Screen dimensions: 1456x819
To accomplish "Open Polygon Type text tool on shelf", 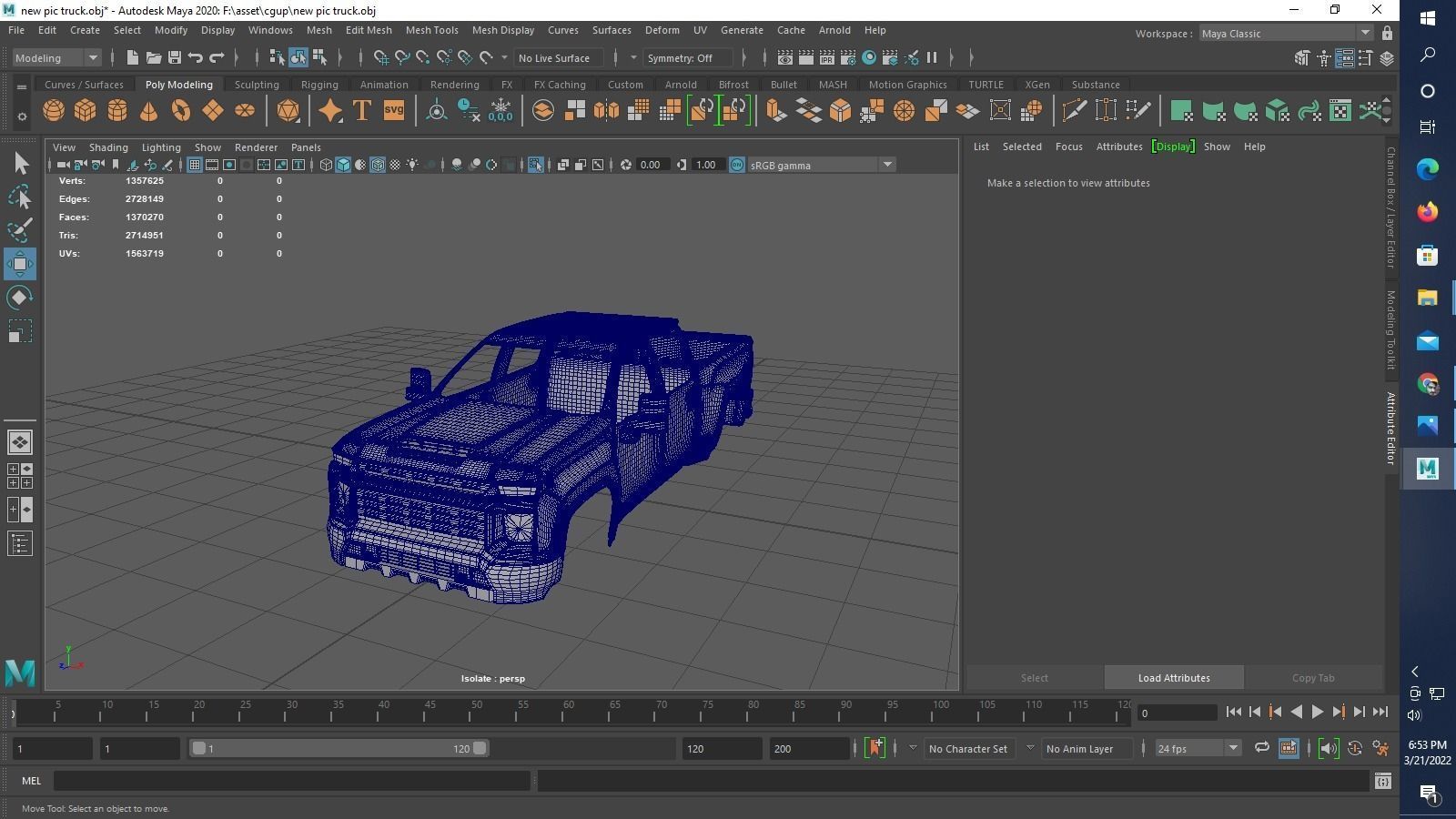I will [x=361, y=111].
